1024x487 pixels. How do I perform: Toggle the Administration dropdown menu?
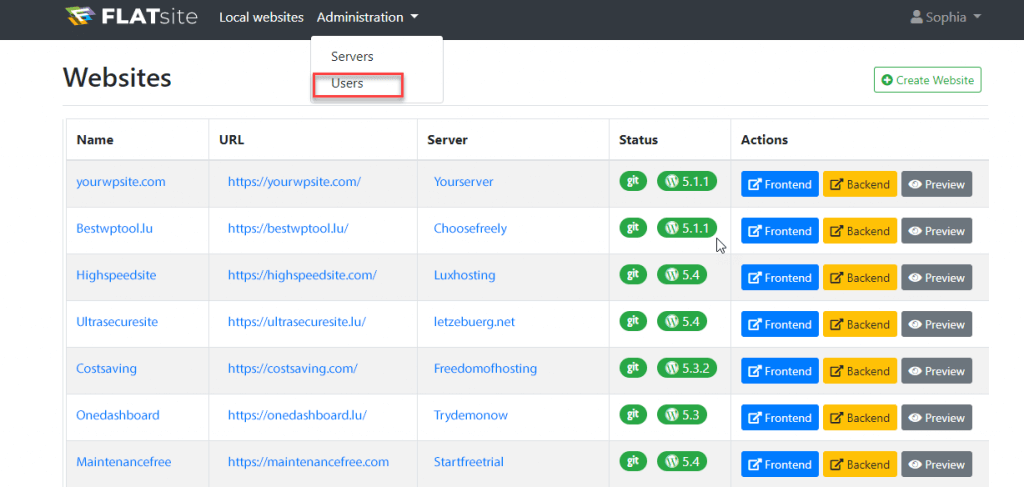[x=368, y=18]
